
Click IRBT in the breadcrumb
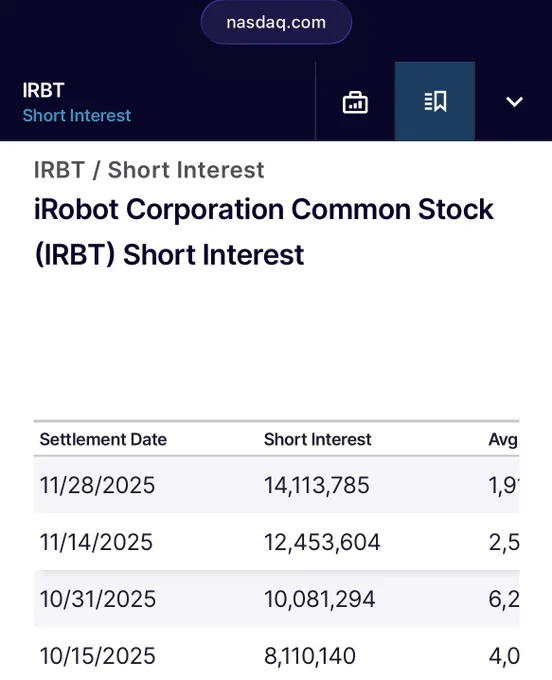pos(59,170)
